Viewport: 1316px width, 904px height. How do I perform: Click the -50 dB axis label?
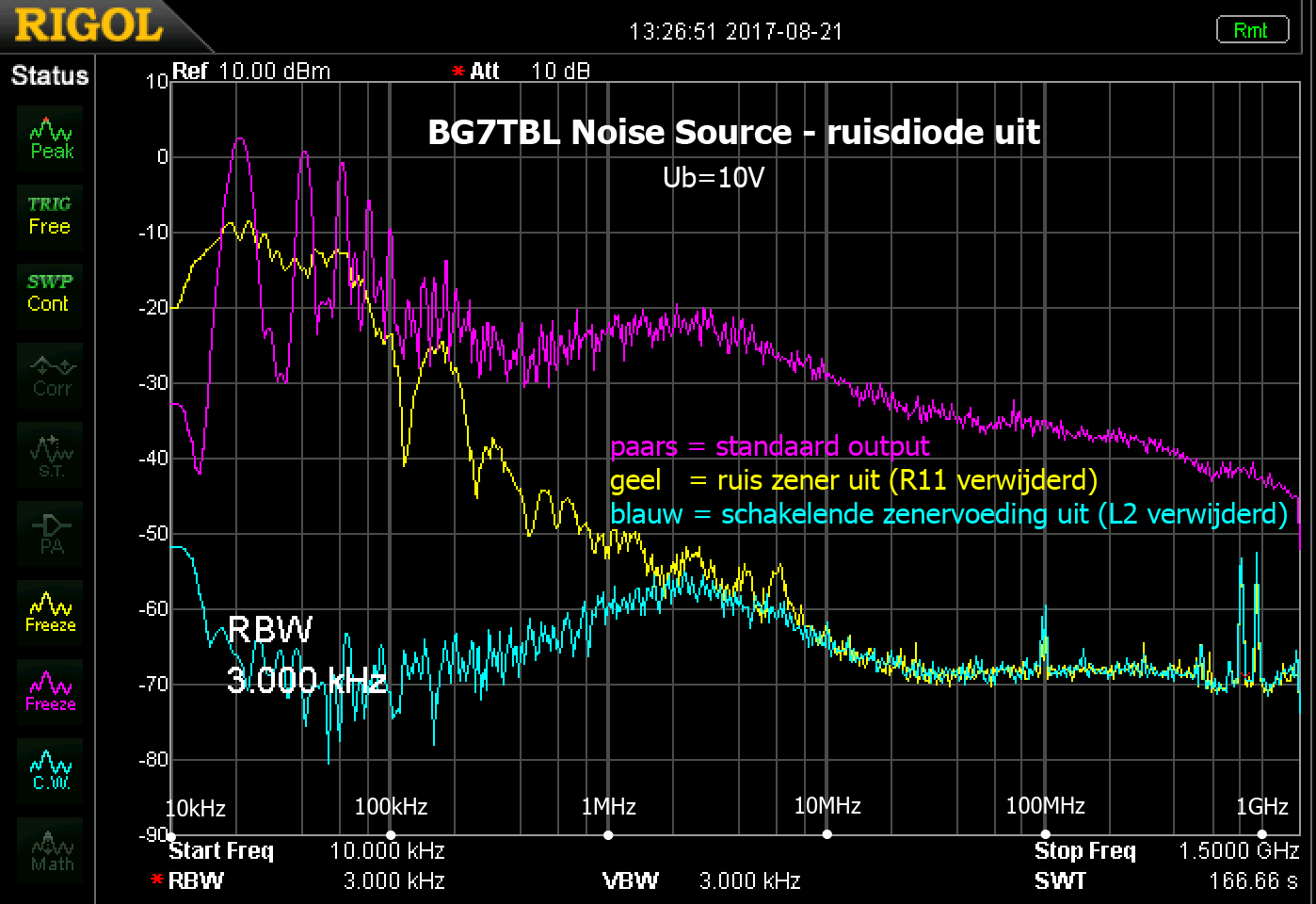(153, 534)
